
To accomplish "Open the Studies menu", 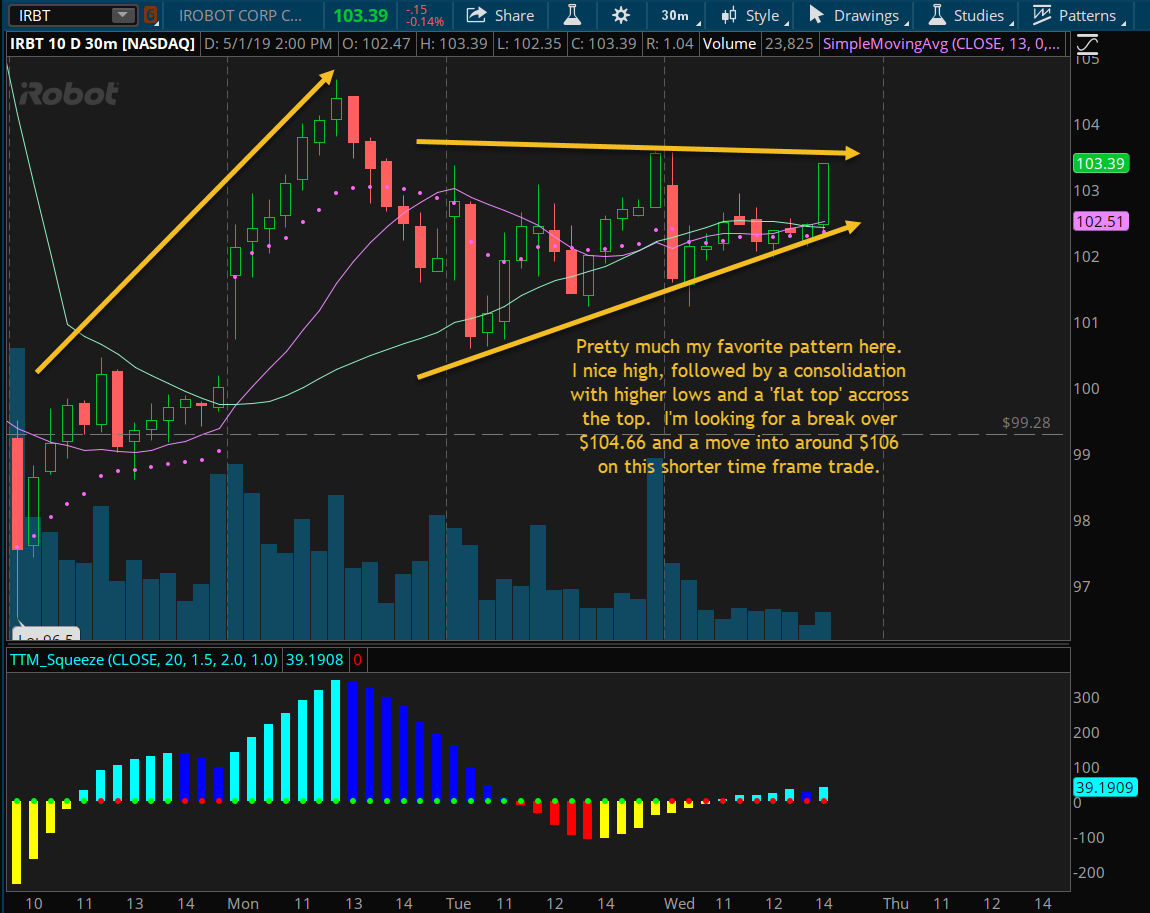I will pos(971,15).
